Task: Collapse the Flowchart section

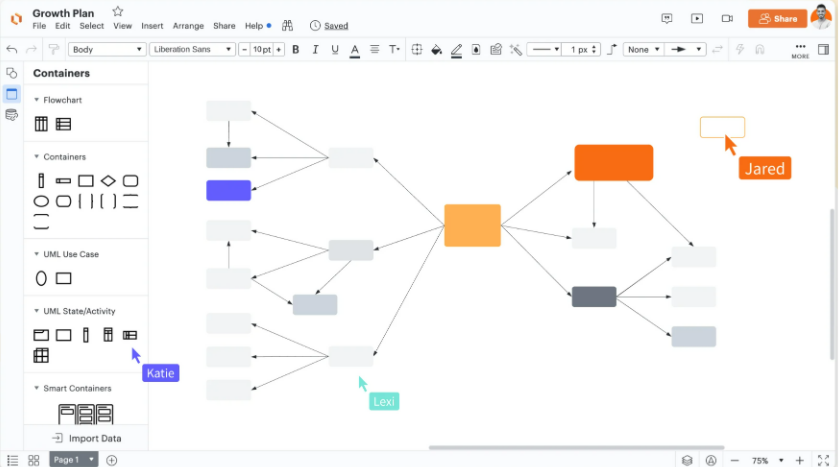Action: 36,100
